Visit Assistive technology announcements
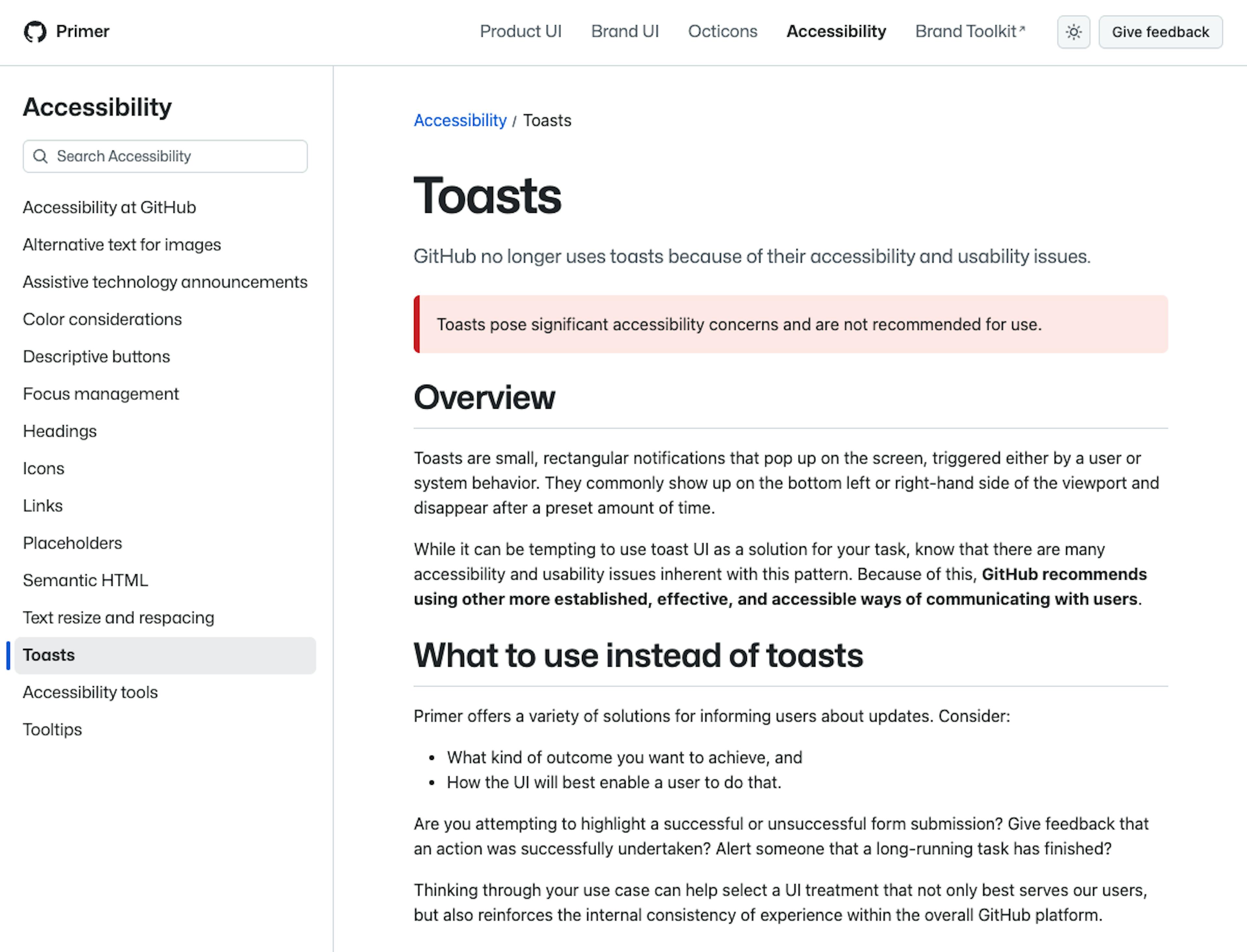 (165, 282)
